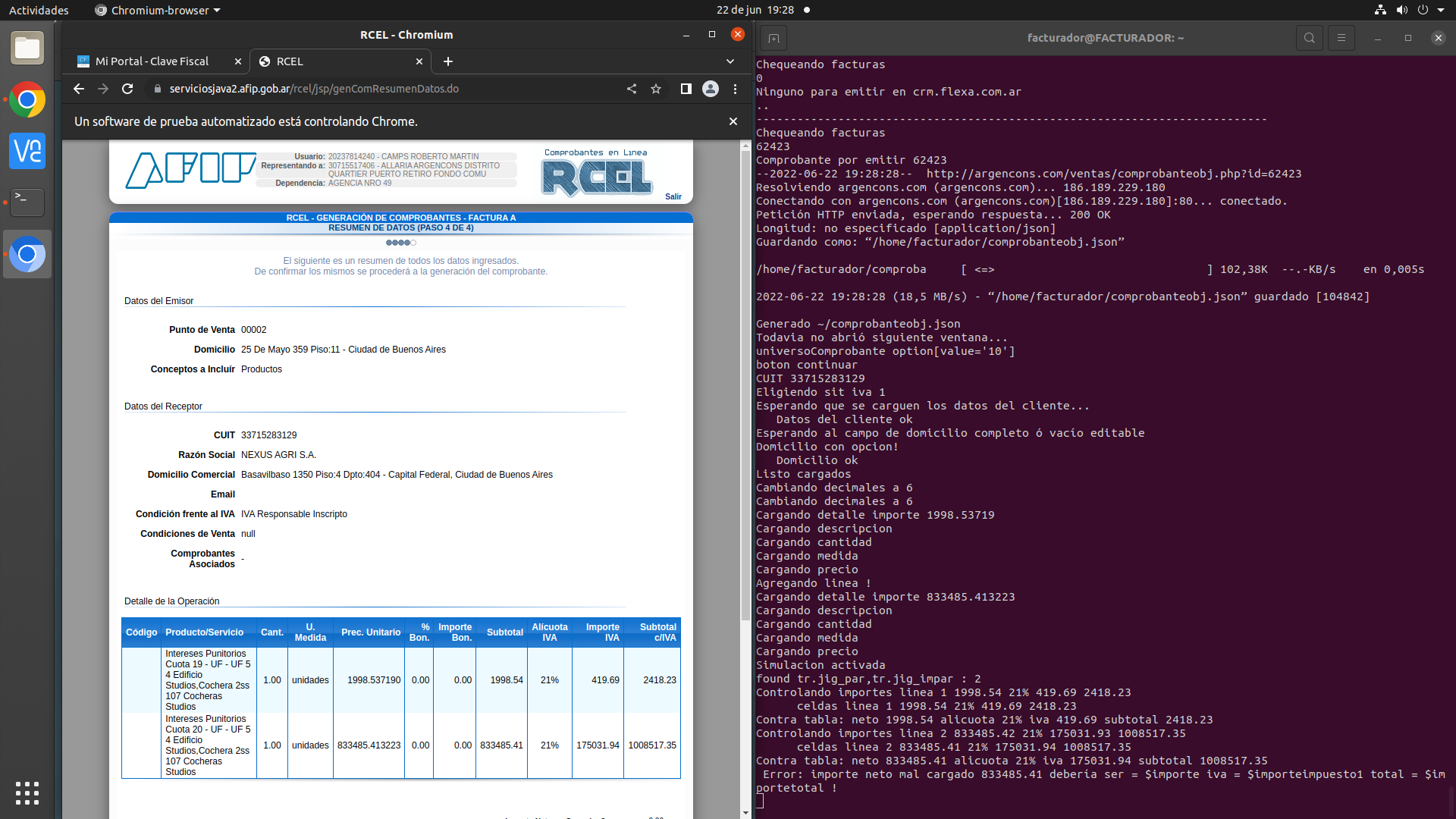The width and height of the screenshot is (1456, 819).
Task: Click the Prec. Unitario column header
Action: [371, 632]
